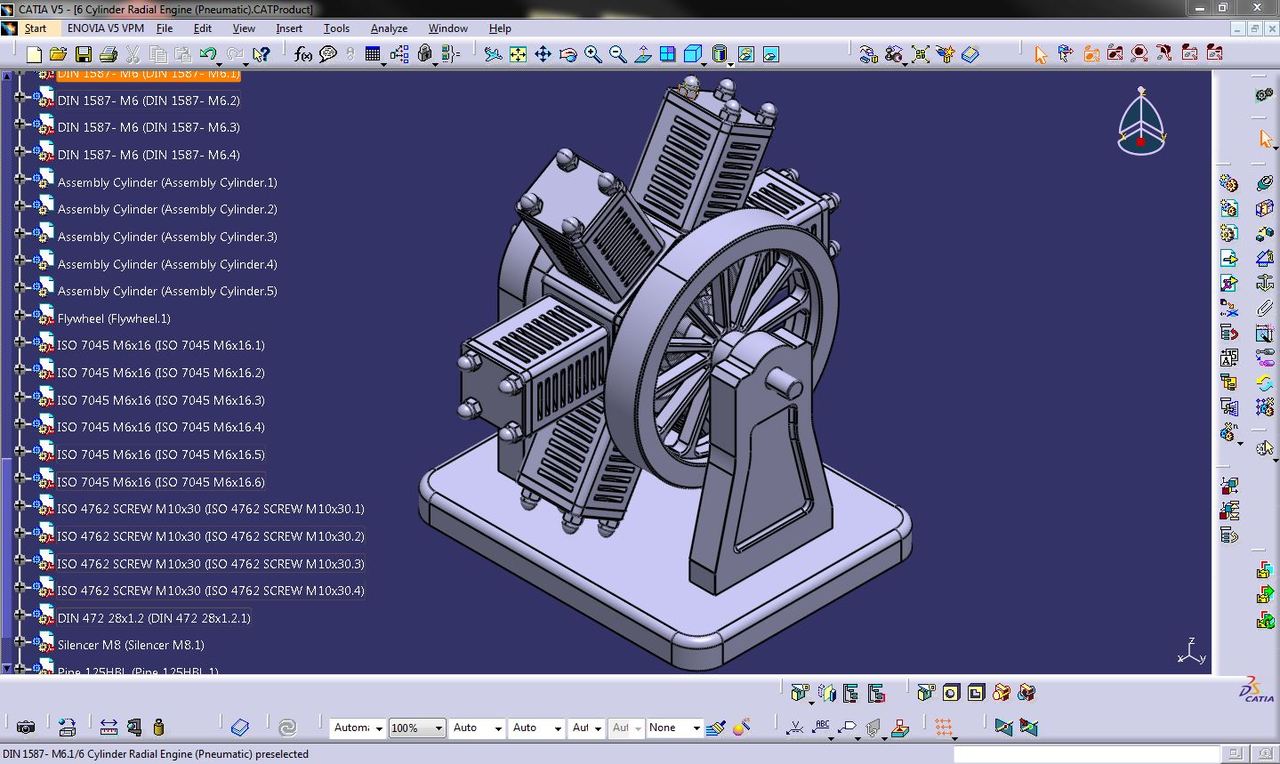Viewport: 1280px width, 764px height.
Task: Open the ENOVIA V5 VPM menu
Action: [106, 28]
